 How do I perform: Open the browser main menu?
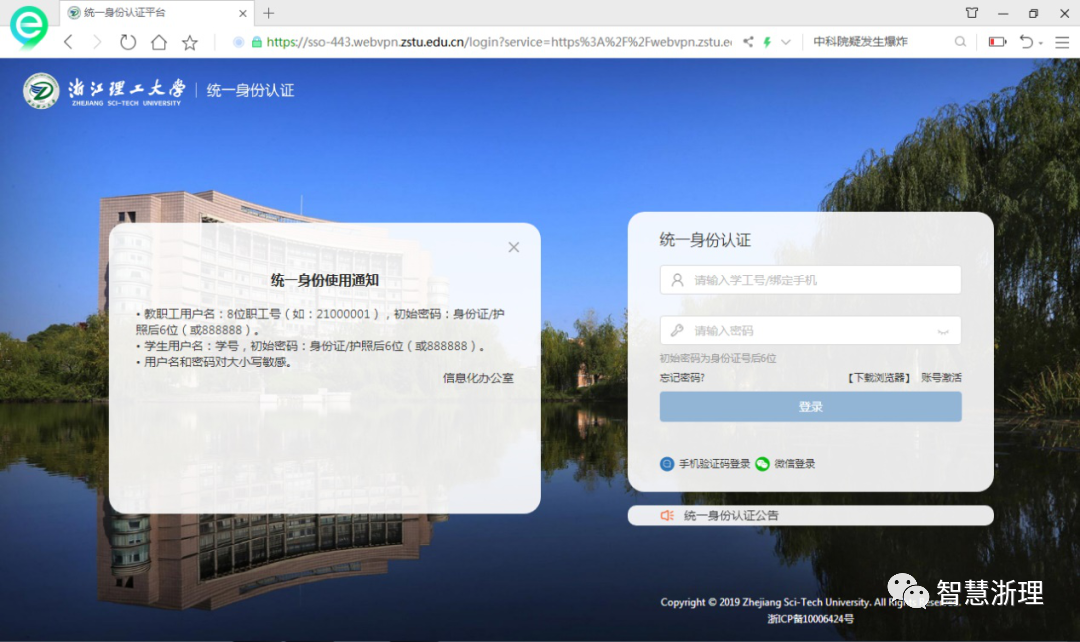click(1059, 42)
